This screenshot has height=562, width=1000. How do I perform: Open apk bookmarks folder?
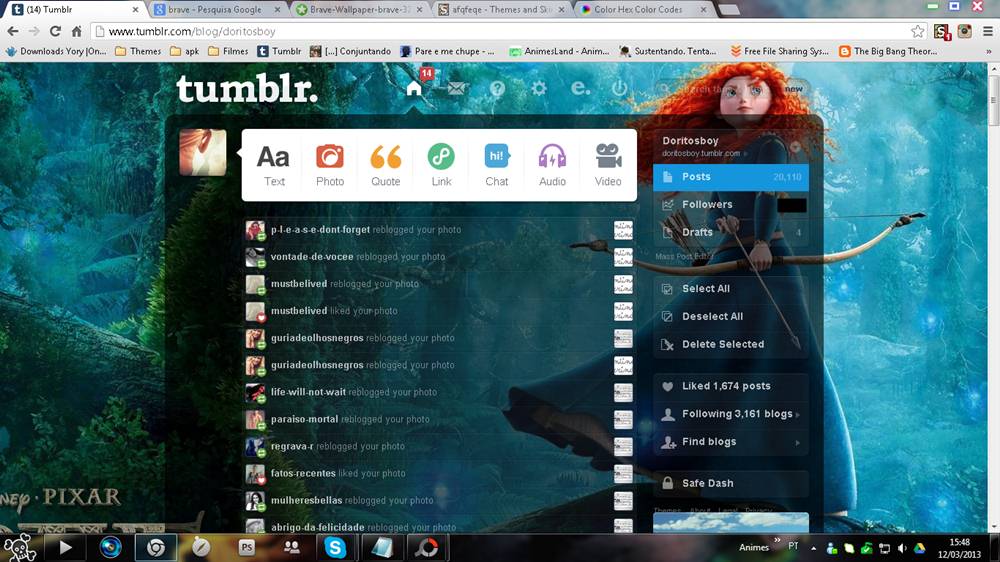(184, 51)
